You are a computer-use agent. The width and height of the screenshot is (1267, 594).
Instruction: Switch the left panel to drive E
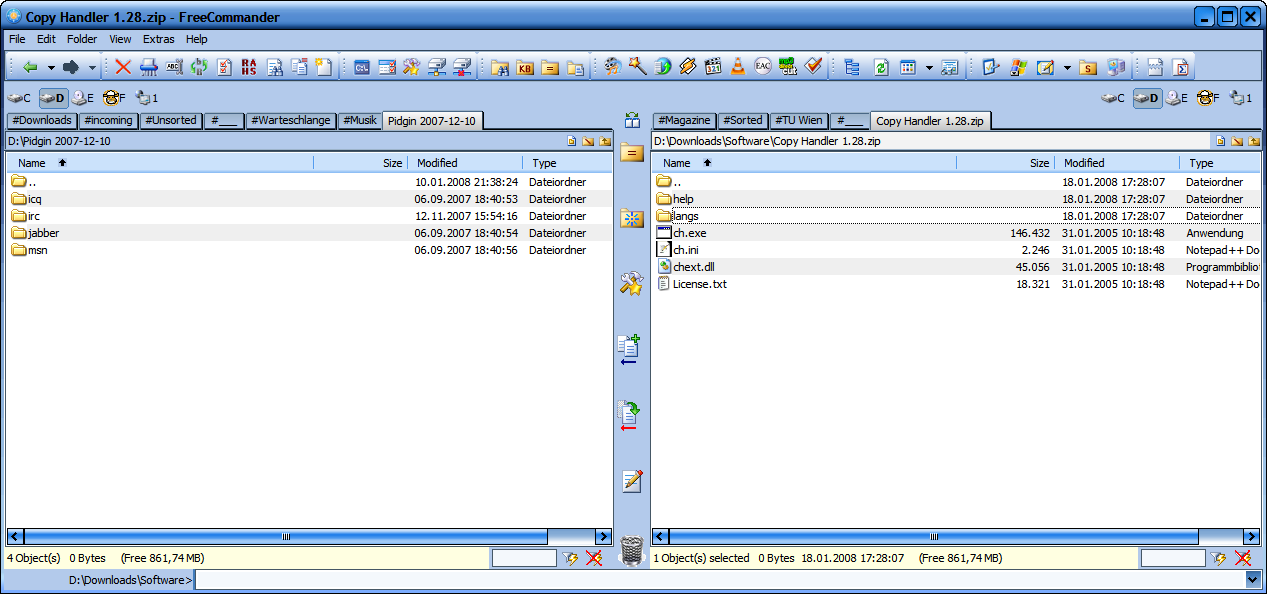pos(83,98)
